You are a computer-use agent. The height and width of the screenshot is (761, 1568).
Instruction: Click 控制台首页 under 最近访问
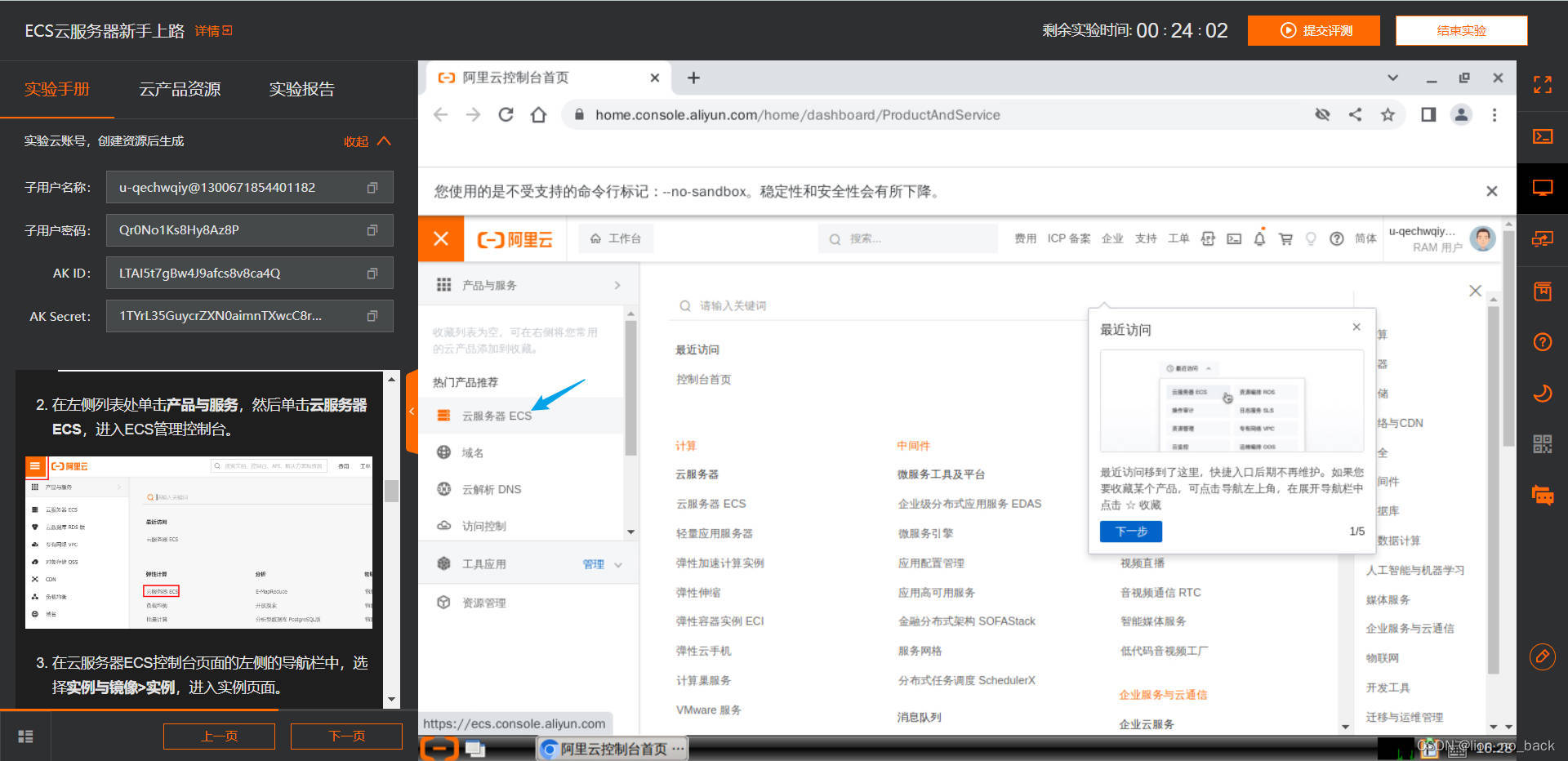tap(704, 380)
